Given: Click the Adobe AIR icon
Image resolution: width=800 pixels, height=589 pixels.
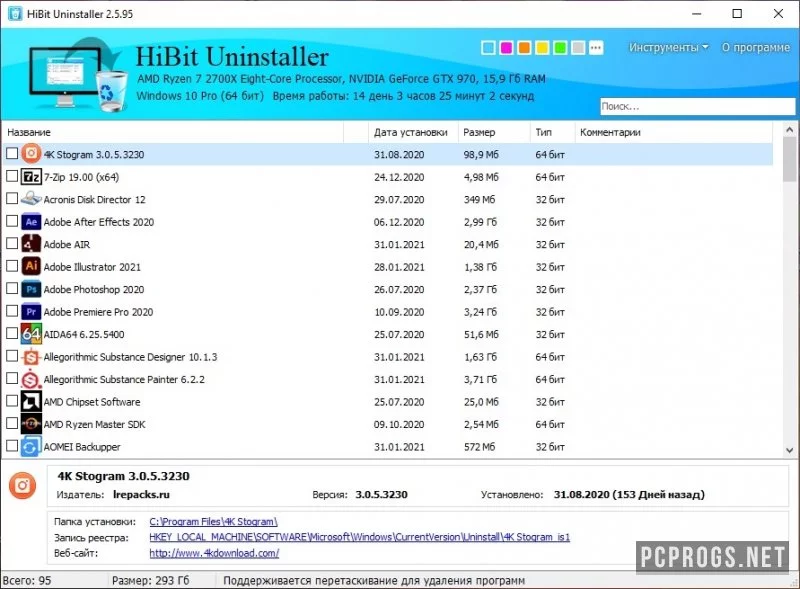Looking at the screenshot, I should [31, 244].
